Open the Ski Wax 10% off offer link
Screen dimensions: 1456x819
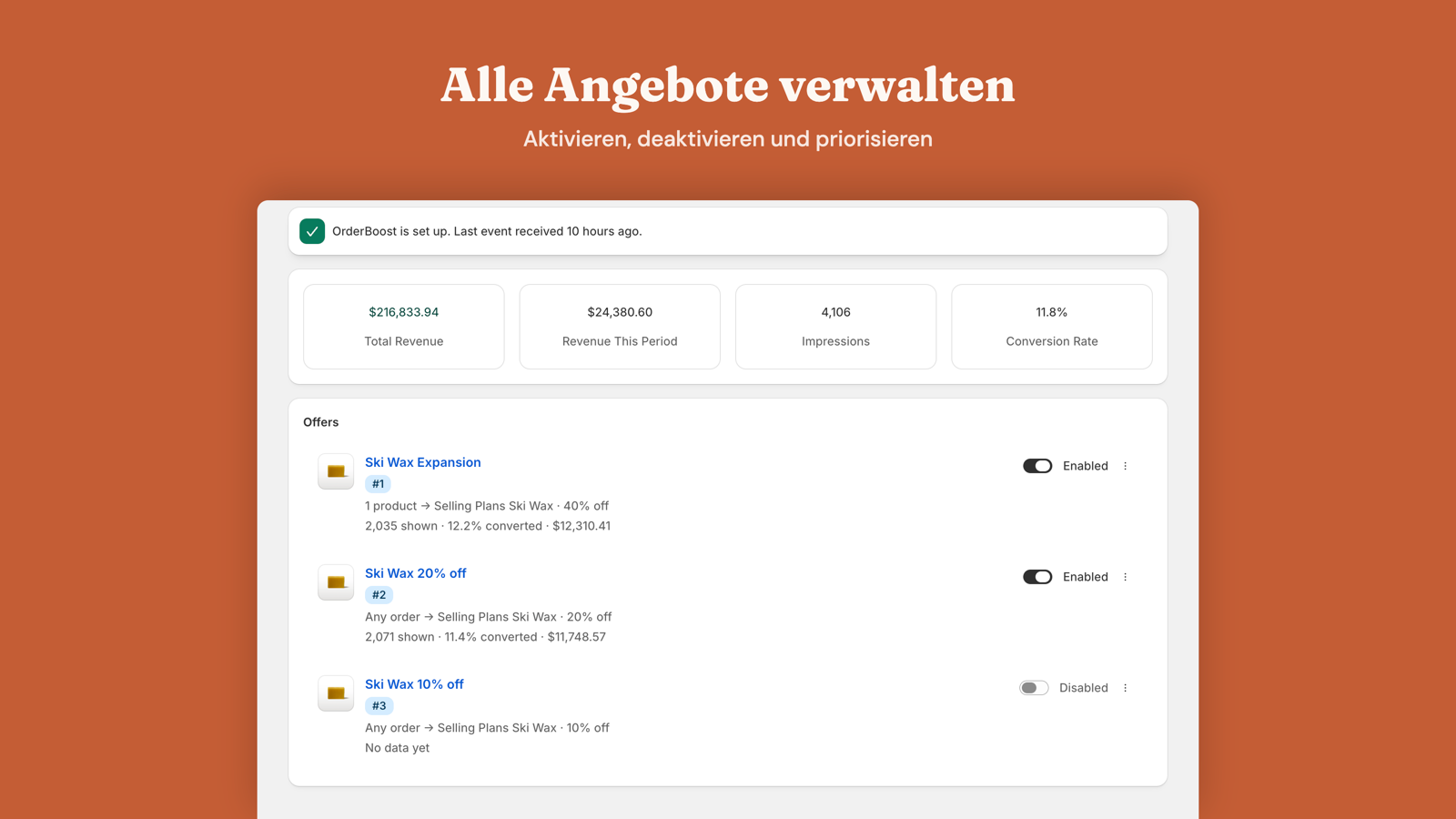point(414,684)
